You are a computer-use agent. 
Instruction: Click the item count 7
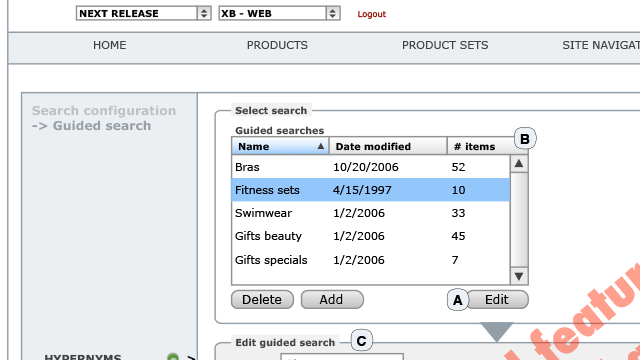(455, 260)
